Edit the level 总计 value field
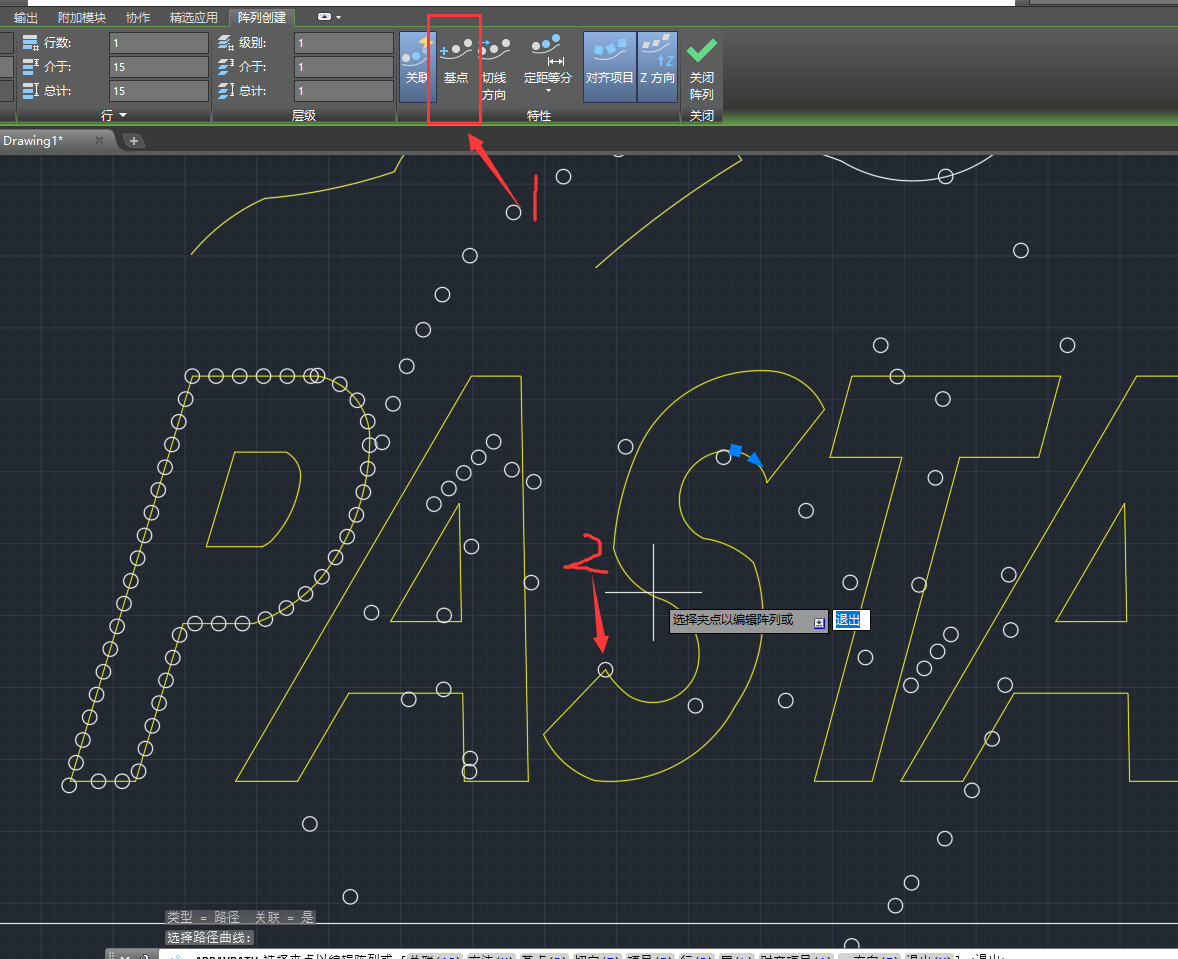The height and width of the screenshot is (959, 1178). 344,91
